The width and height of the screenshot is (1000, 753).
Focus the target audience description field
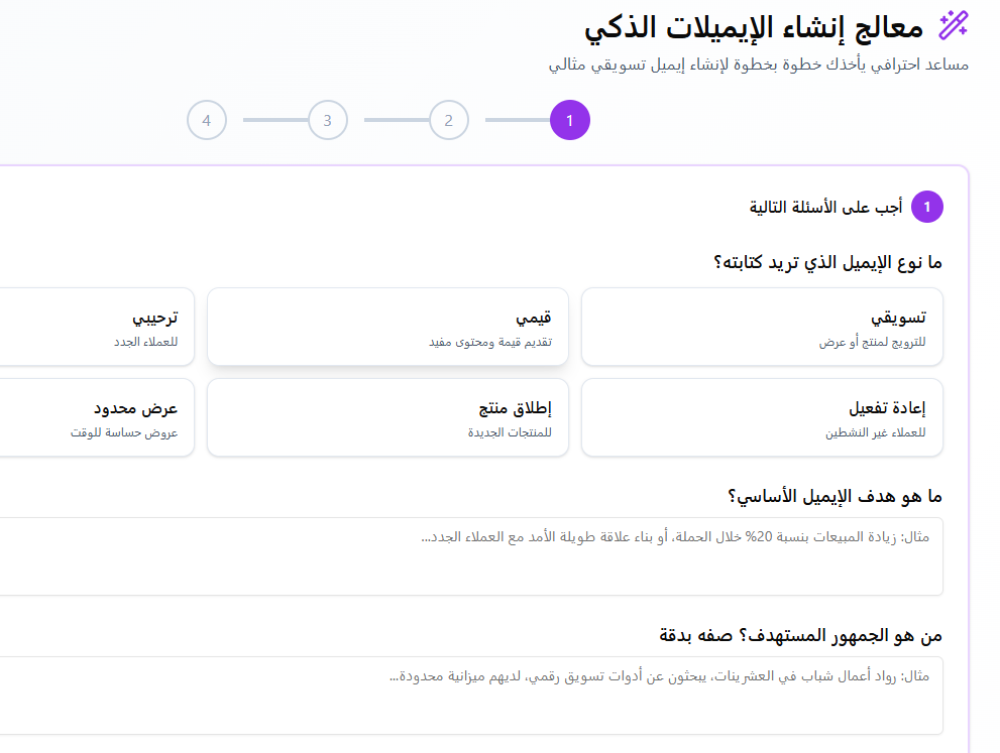470,695
